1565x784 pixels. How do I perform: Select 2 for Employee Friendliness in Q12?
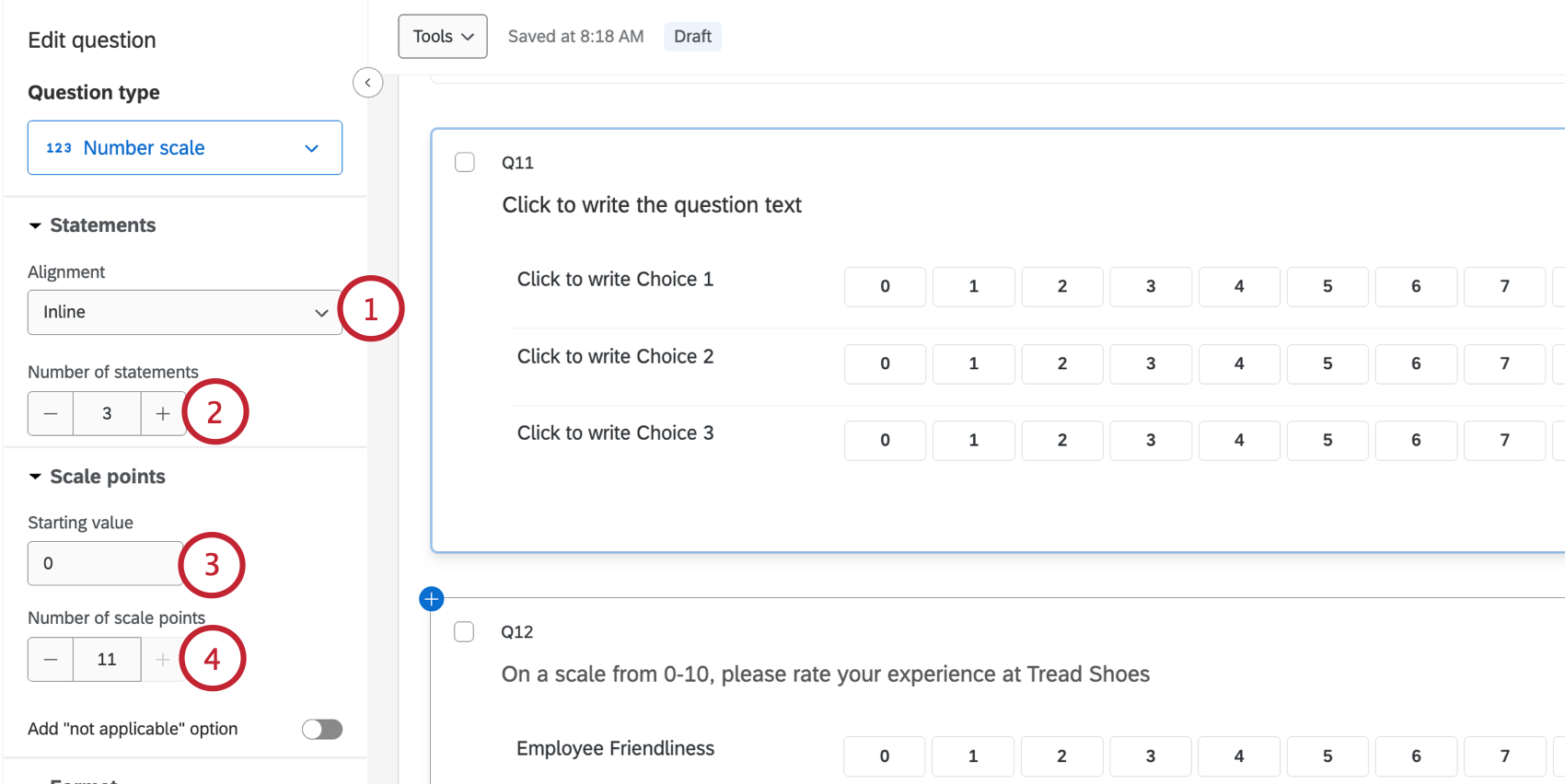point(1061,756)
